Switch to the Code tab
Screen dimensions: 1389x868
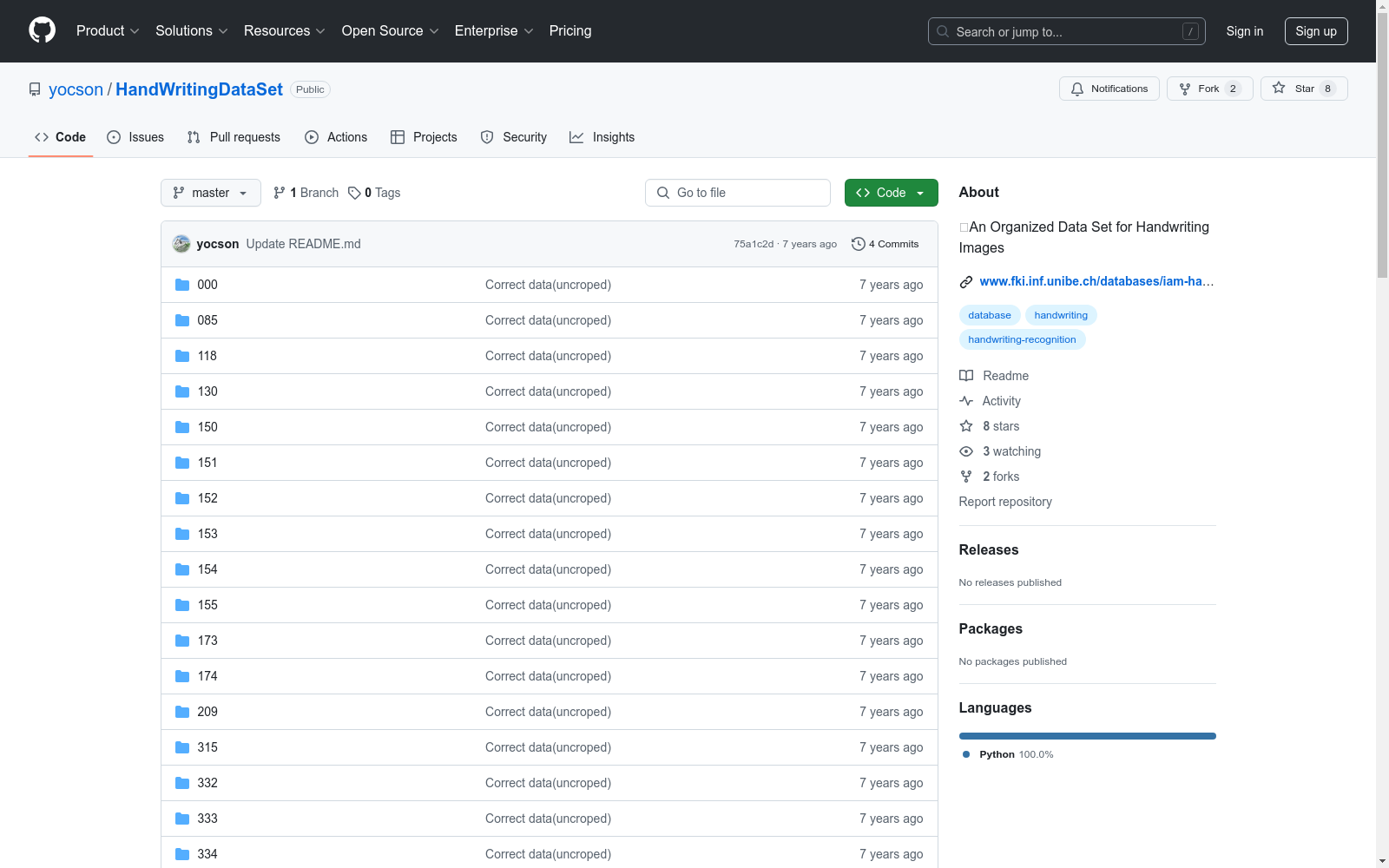click(61, 137)
